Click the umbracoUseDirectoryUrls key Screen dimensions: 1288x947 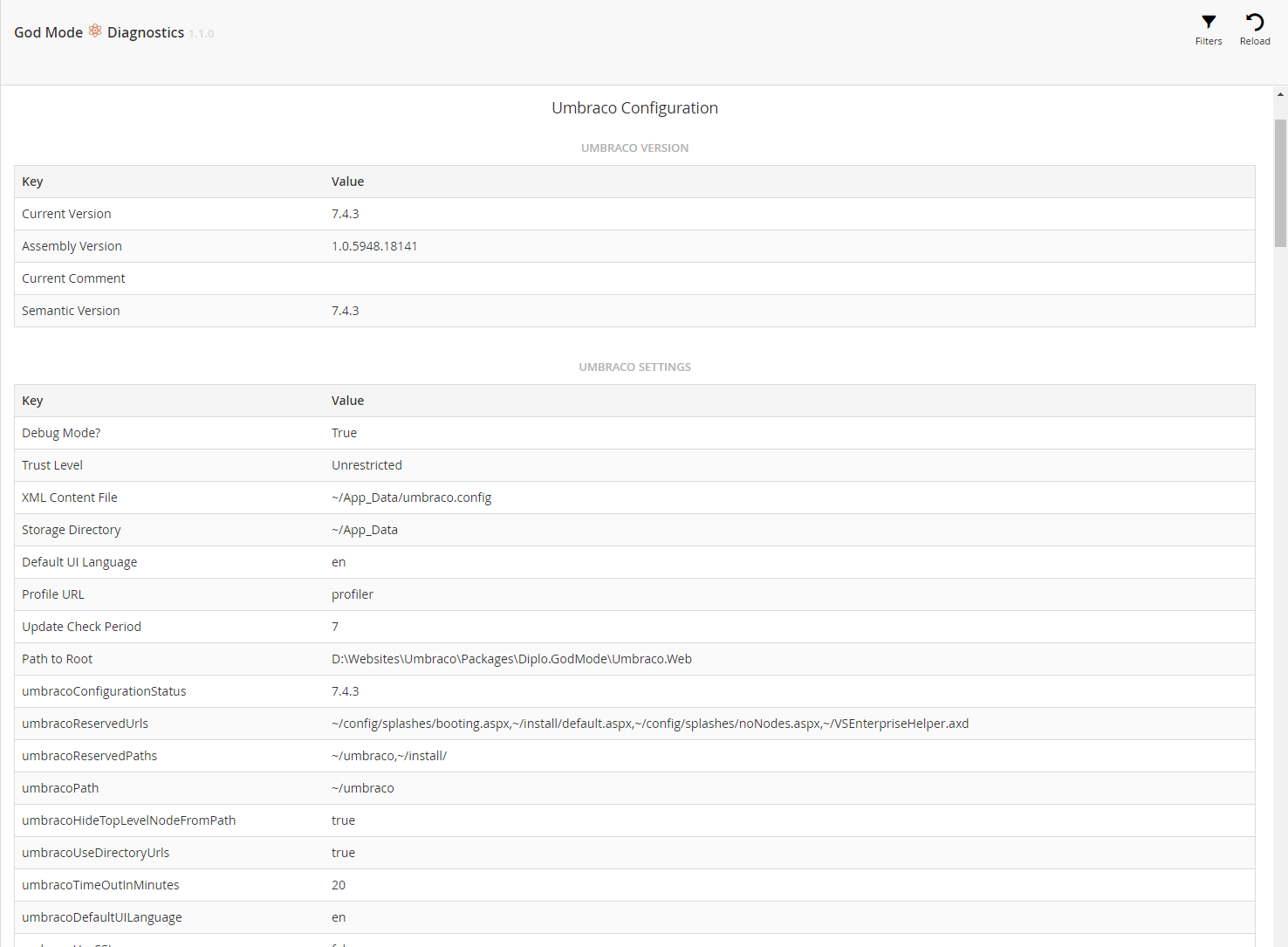click(x=95, y=853)
